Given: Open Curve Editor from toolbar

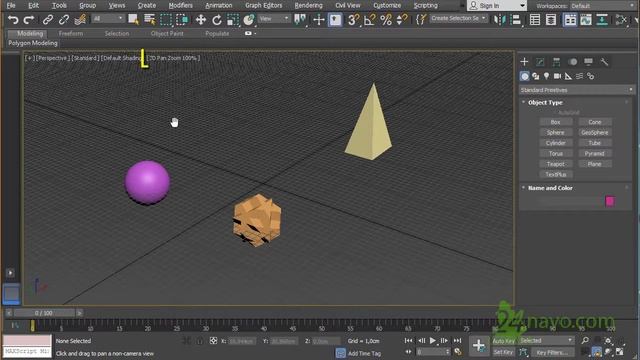Looking at the screenshot, I should [586, 19].
